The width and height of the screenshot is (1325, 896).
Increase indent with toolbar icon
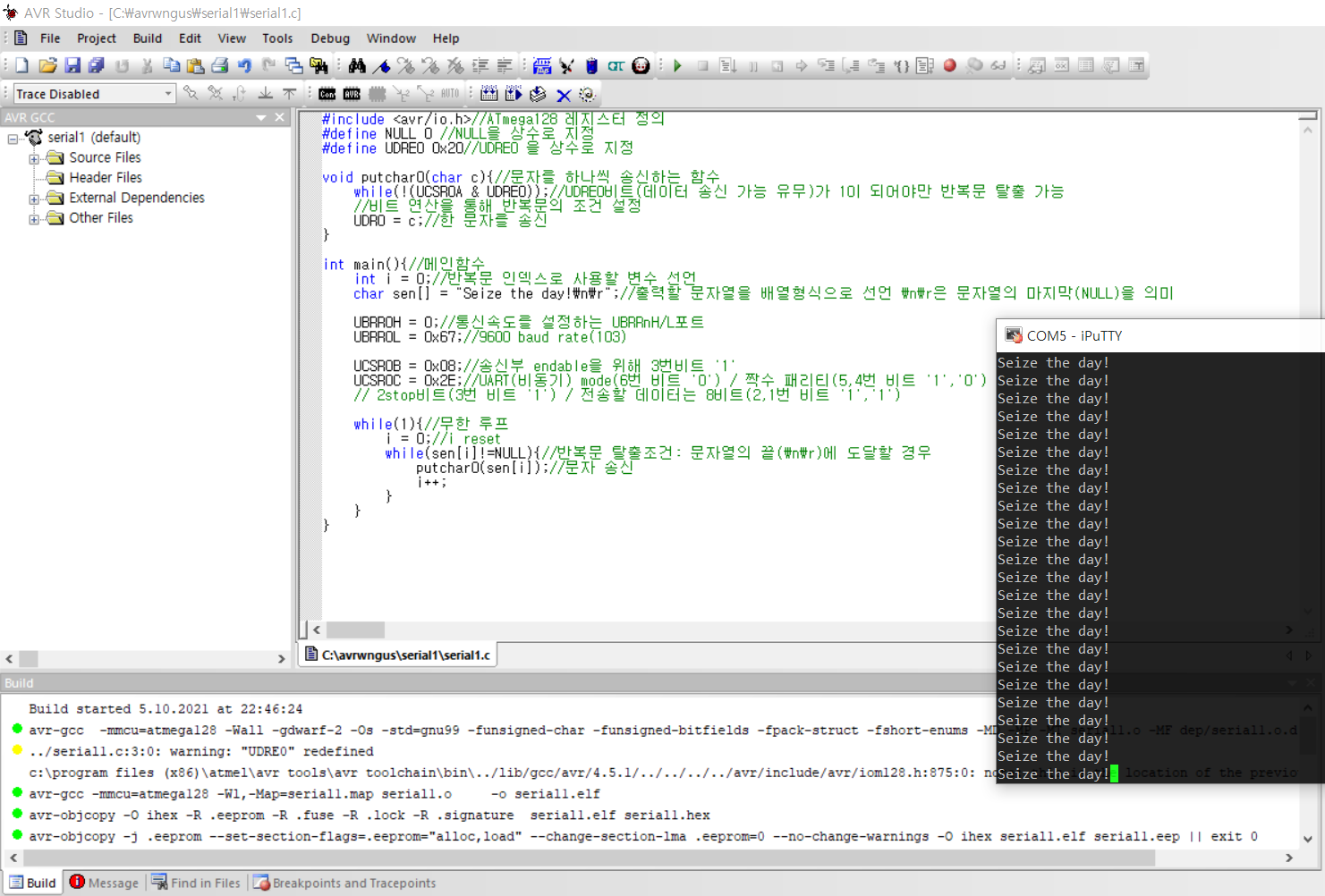tap(480, 65)
